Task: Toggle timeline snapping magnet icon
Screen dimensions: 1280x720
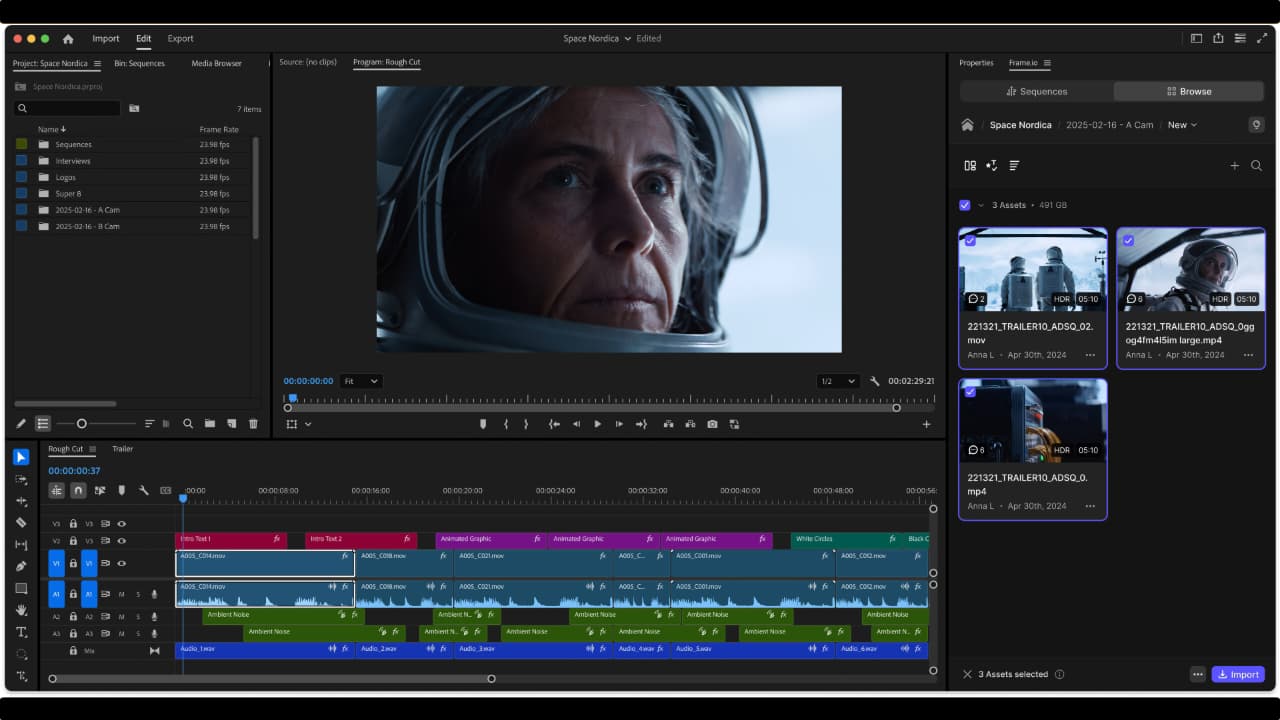Action: pyautogui.click(x=78, y=490)
